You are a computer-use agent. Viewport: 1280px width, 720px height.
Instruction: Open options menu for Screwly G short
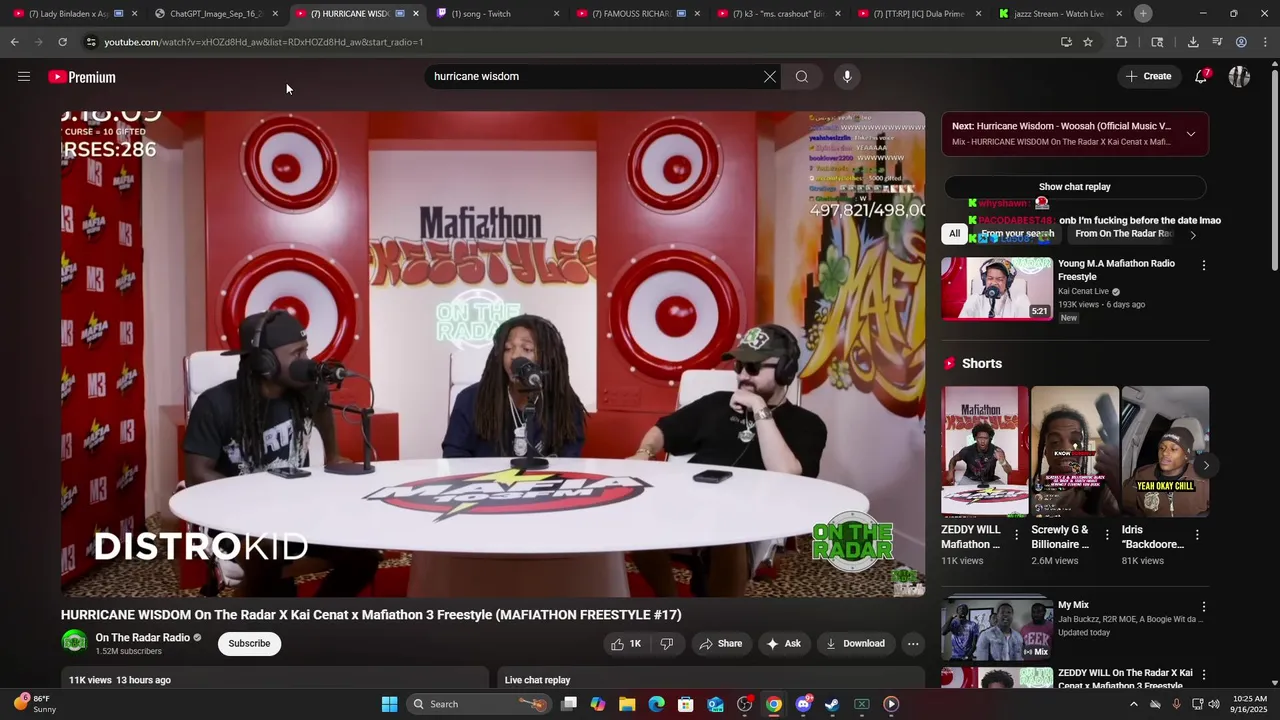(x=1106, y=535)
